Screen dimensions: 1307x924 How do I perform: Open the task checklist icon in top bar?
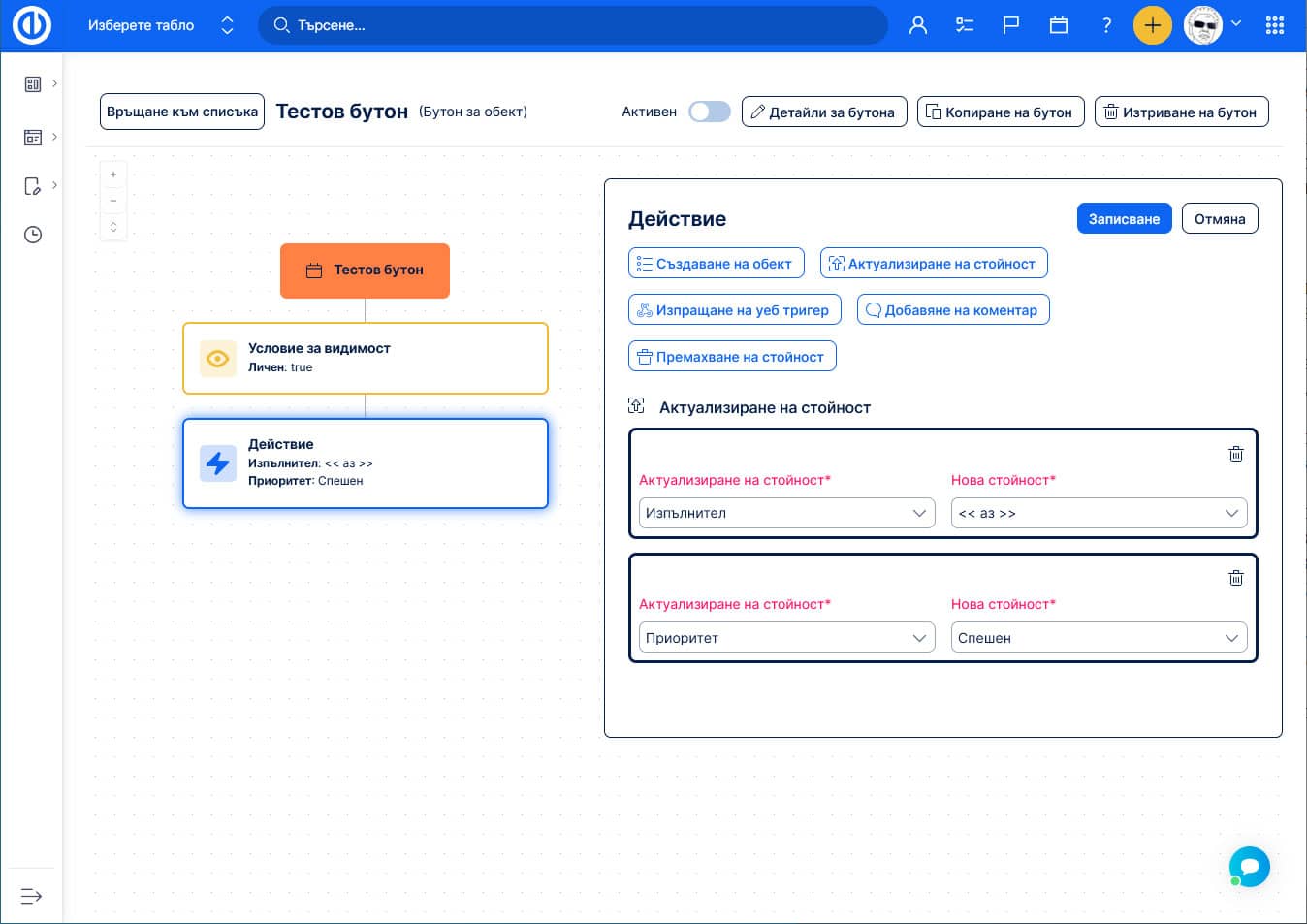point(965,25)
